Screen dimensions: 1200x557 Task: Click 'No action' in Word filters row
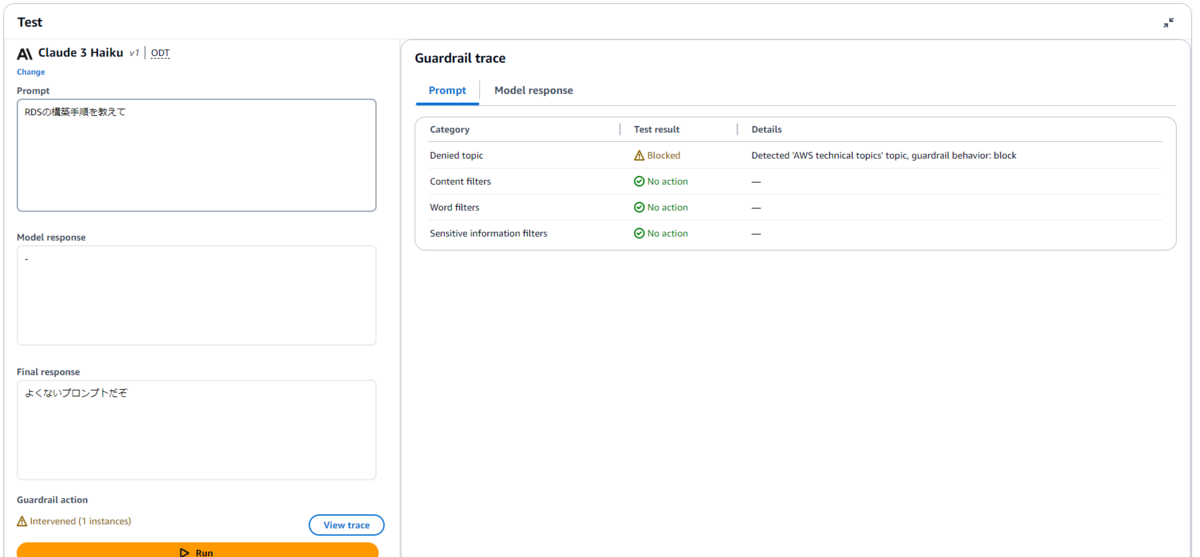[668, 208]
